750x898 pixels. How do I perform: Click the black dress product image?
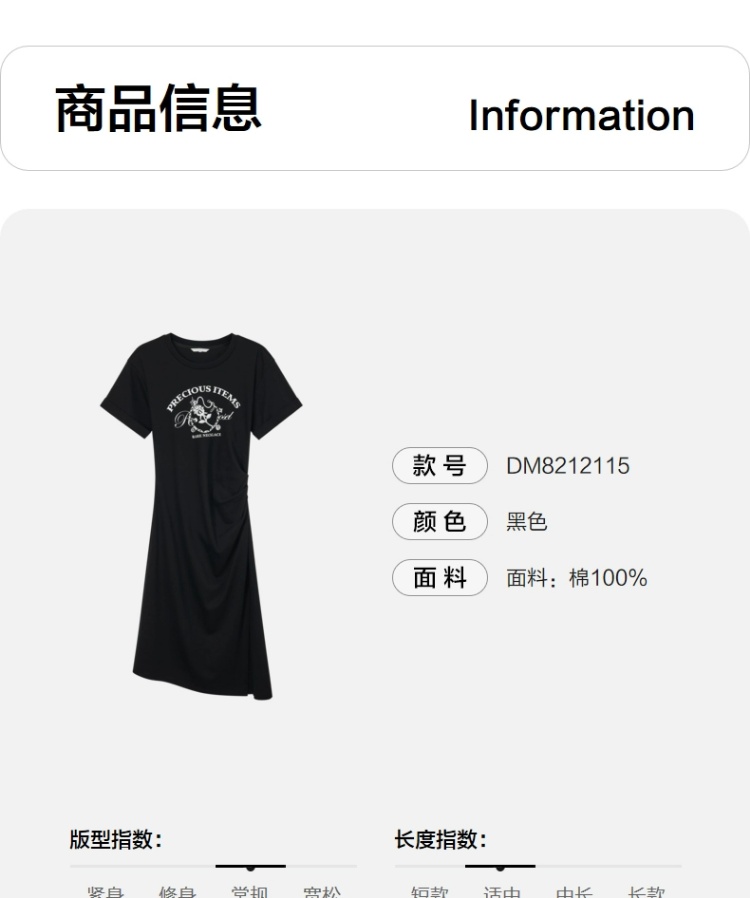(x=201, y=516)
